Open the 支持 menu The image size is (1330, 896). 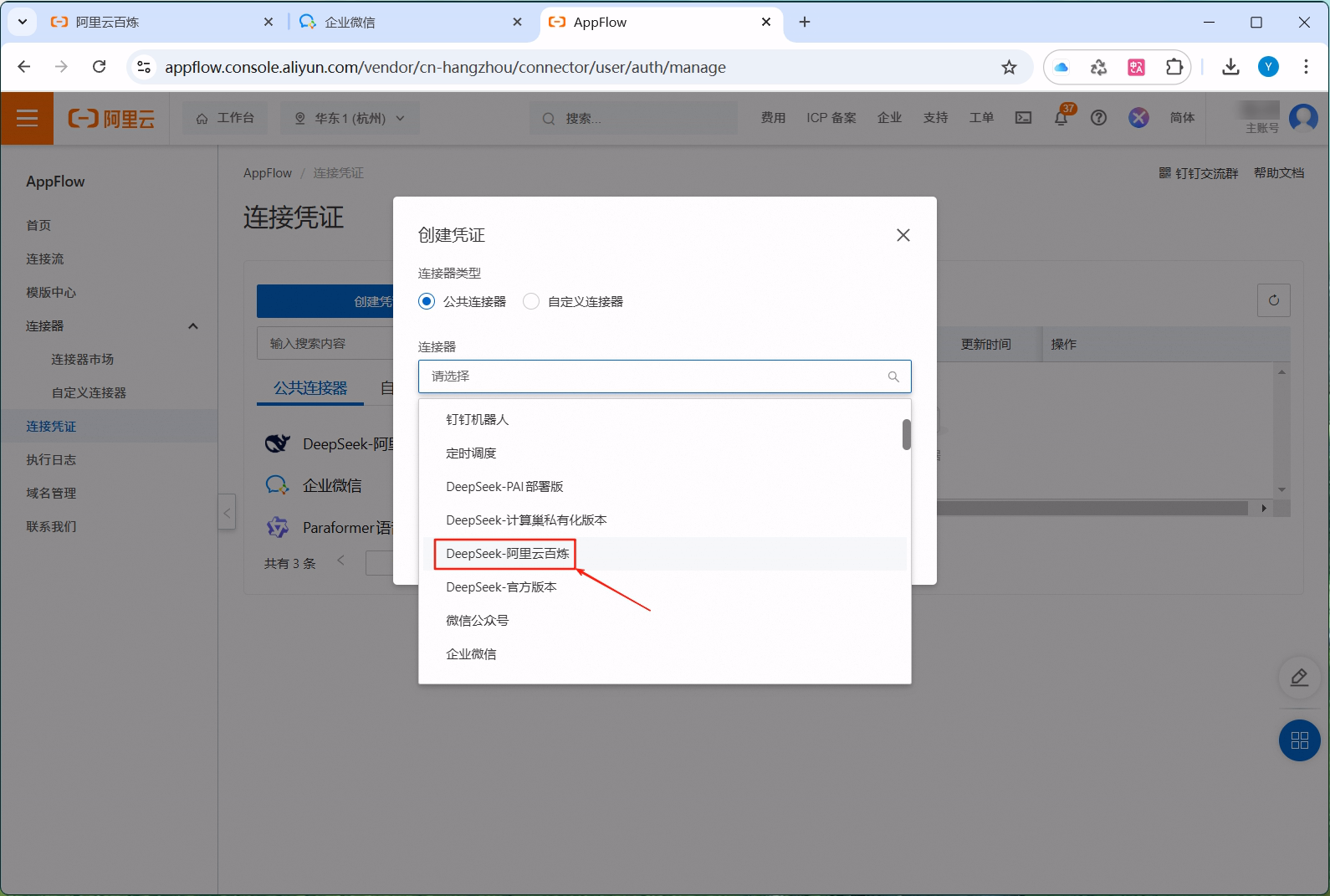pos(935,118)
